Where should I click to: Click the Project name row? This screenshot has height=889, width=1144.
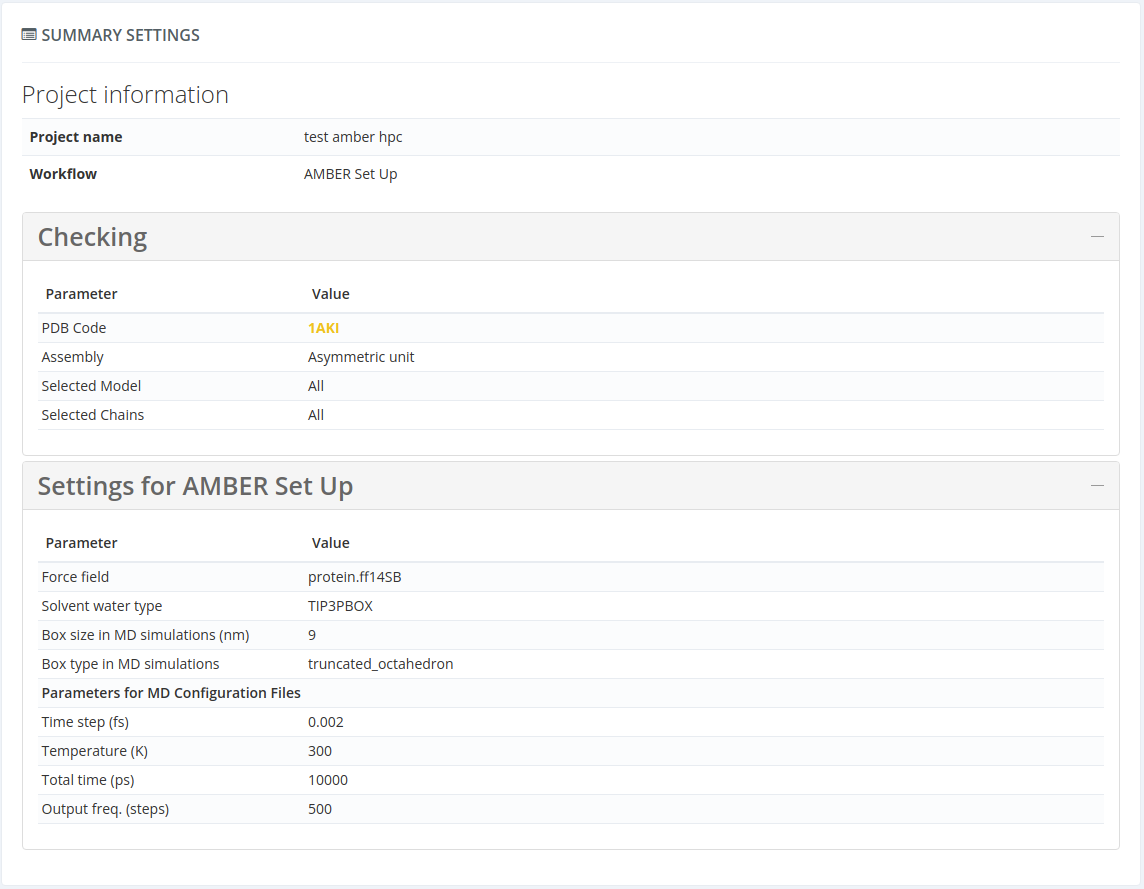pos(76,137)
